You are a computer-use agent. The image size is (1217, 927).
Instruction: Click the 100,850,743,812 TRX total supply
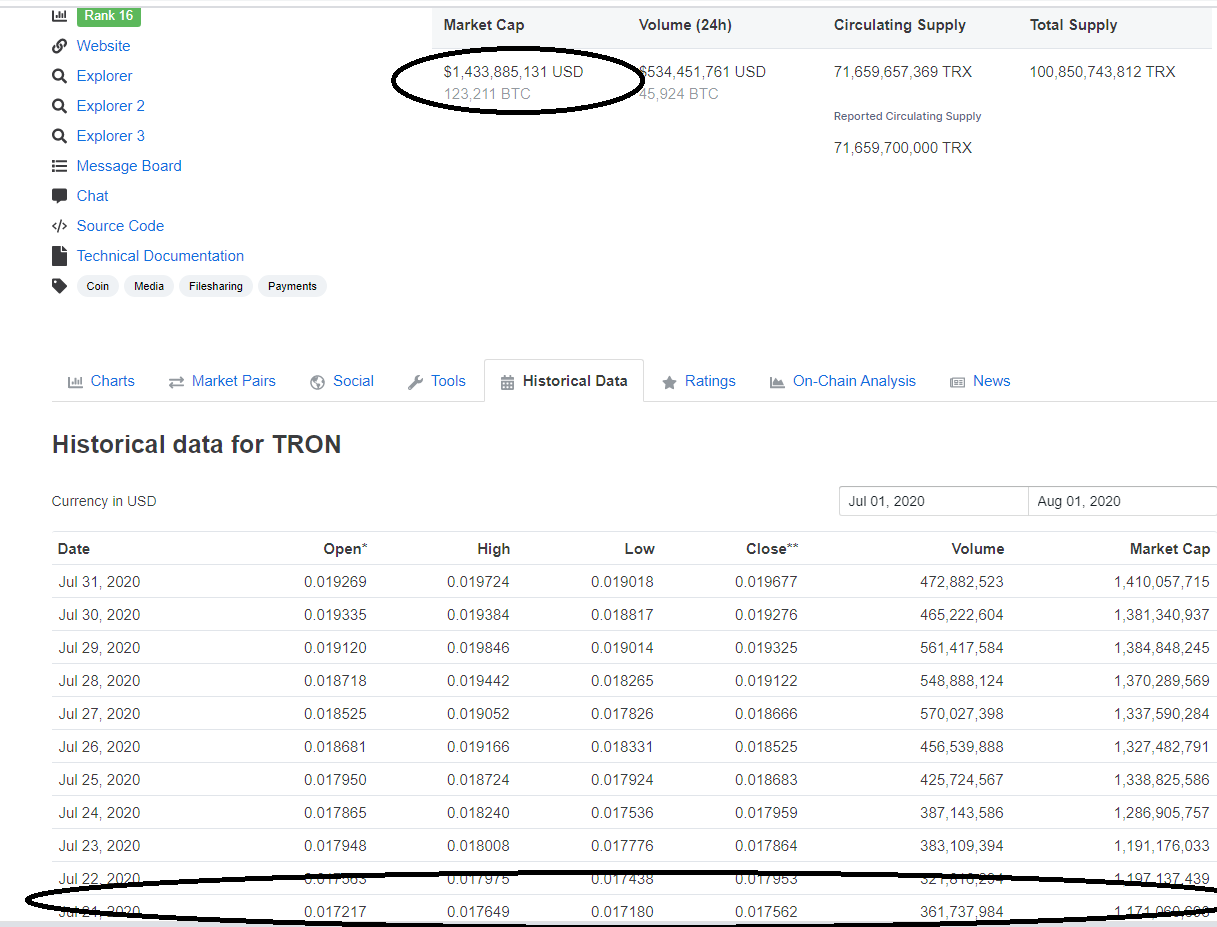1102,72
